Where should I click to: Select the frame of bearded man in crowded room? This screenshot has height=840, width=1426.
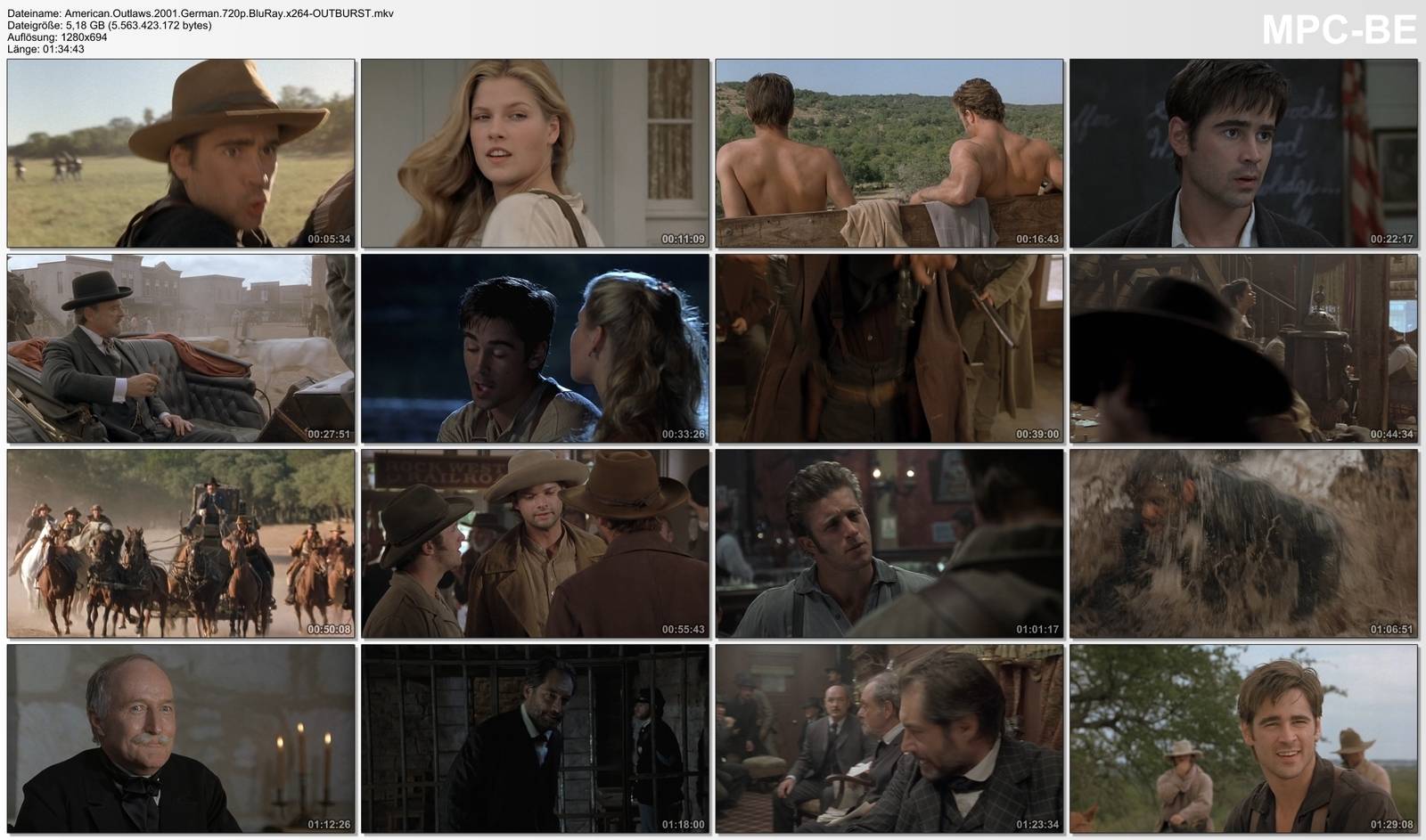click(889, 738)
